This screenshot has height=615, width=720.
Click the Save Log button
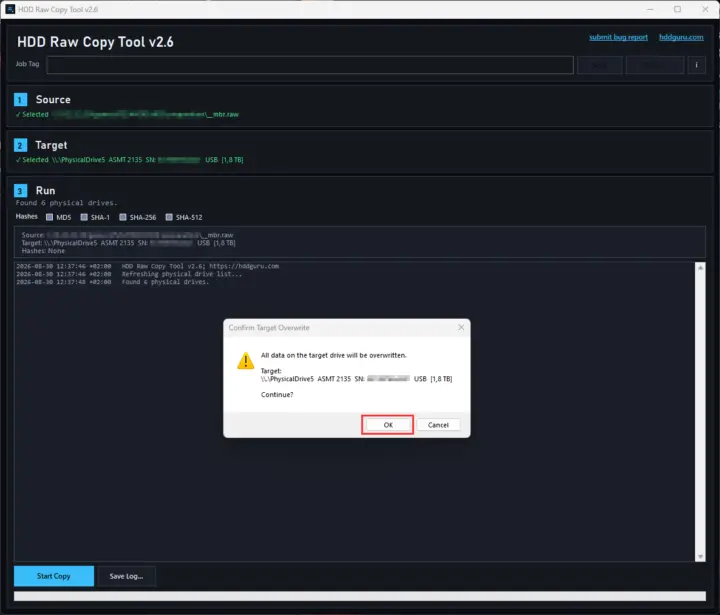pos(126,576)
